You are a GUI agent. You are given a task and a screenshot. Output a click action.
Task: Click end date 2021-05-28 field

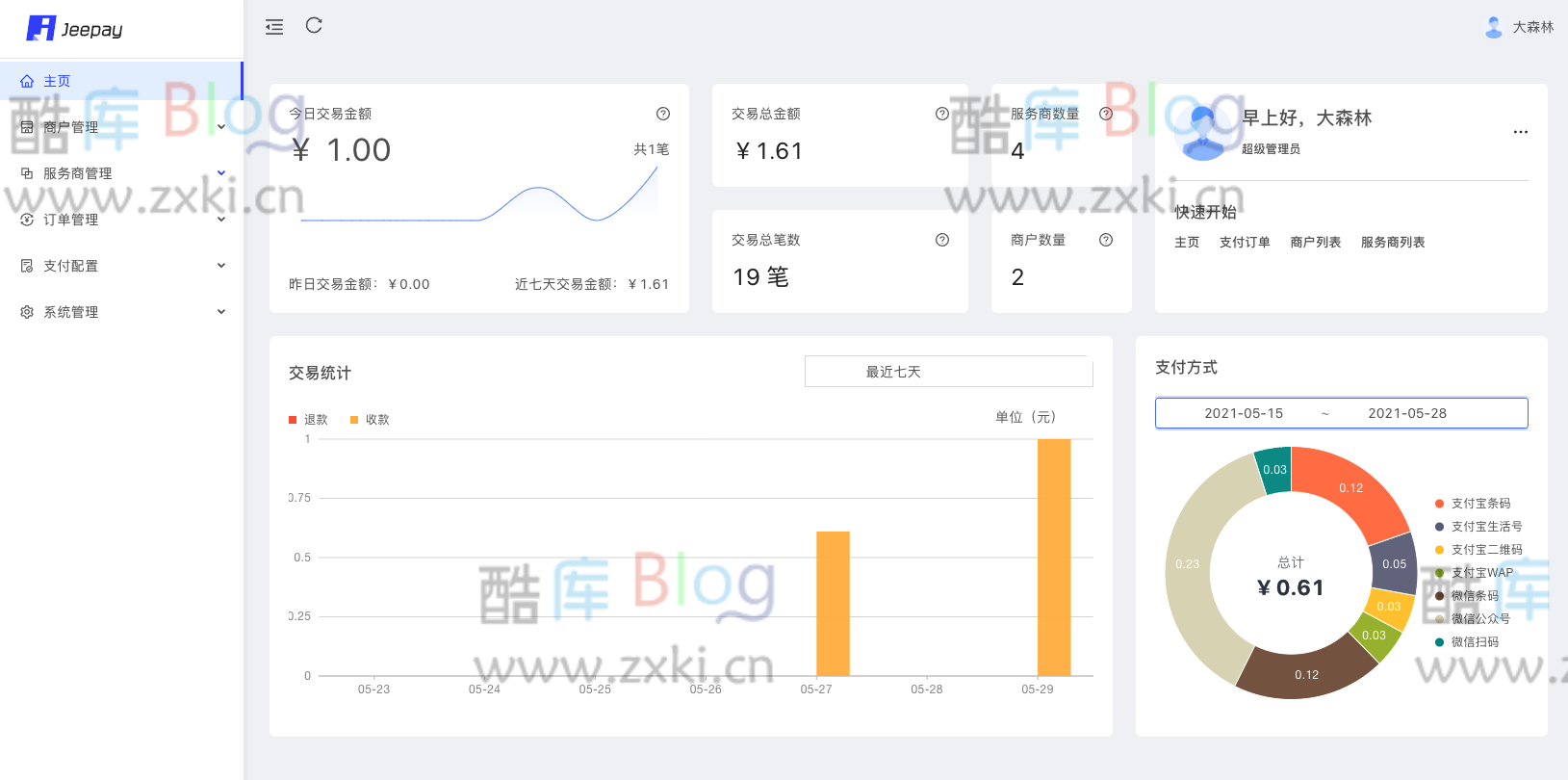pyautogui.click(x=1407, y=413)
